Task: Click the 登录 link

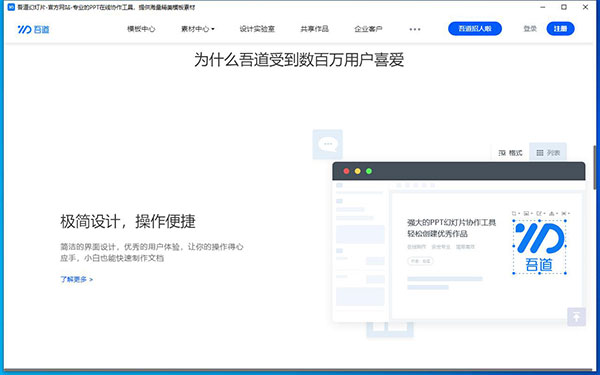Action: [x=530, y=29]
